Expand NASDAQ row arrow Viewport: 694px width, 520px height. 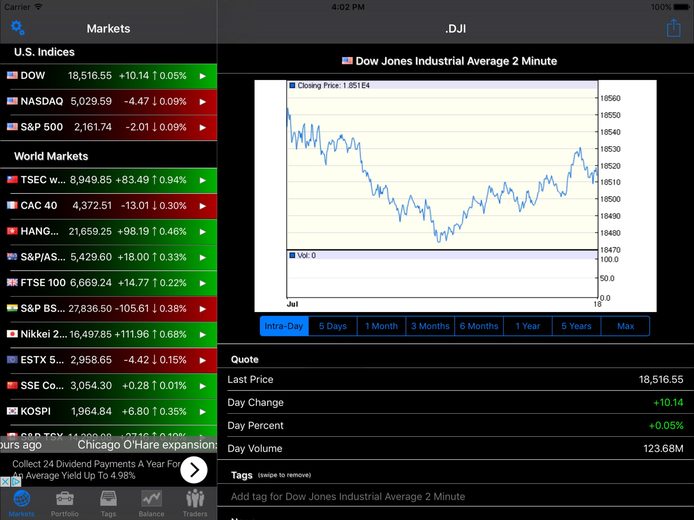pyautogui.click(x=203, y=101)
